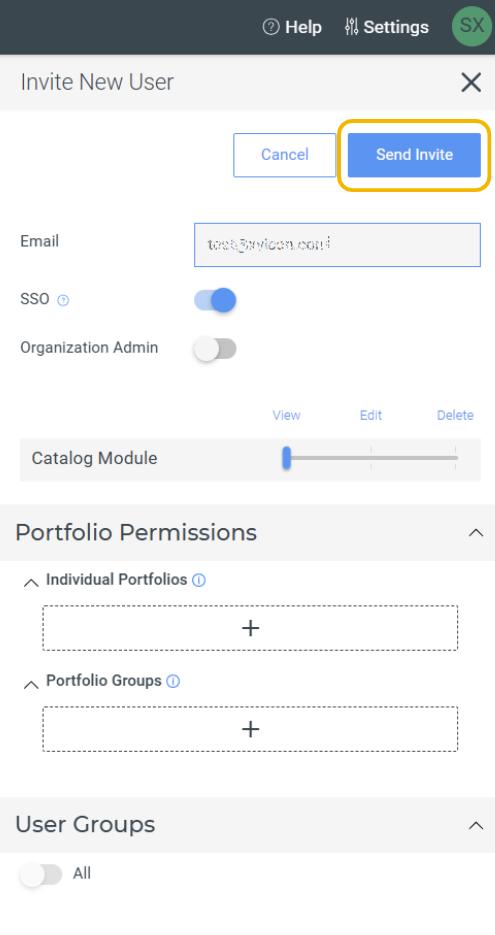Screen dimensions: 495x935
Task: Enable the Organization Admin toggle
Action: 215,349
